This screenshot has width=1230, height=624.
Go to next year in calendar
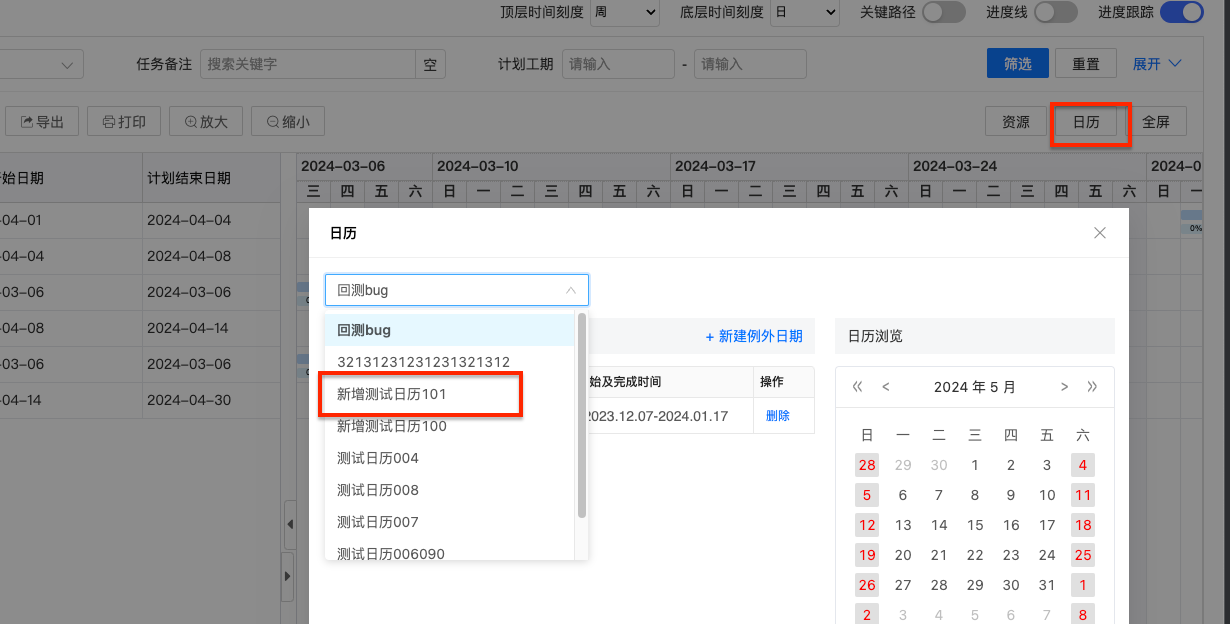pos(1092,387)
